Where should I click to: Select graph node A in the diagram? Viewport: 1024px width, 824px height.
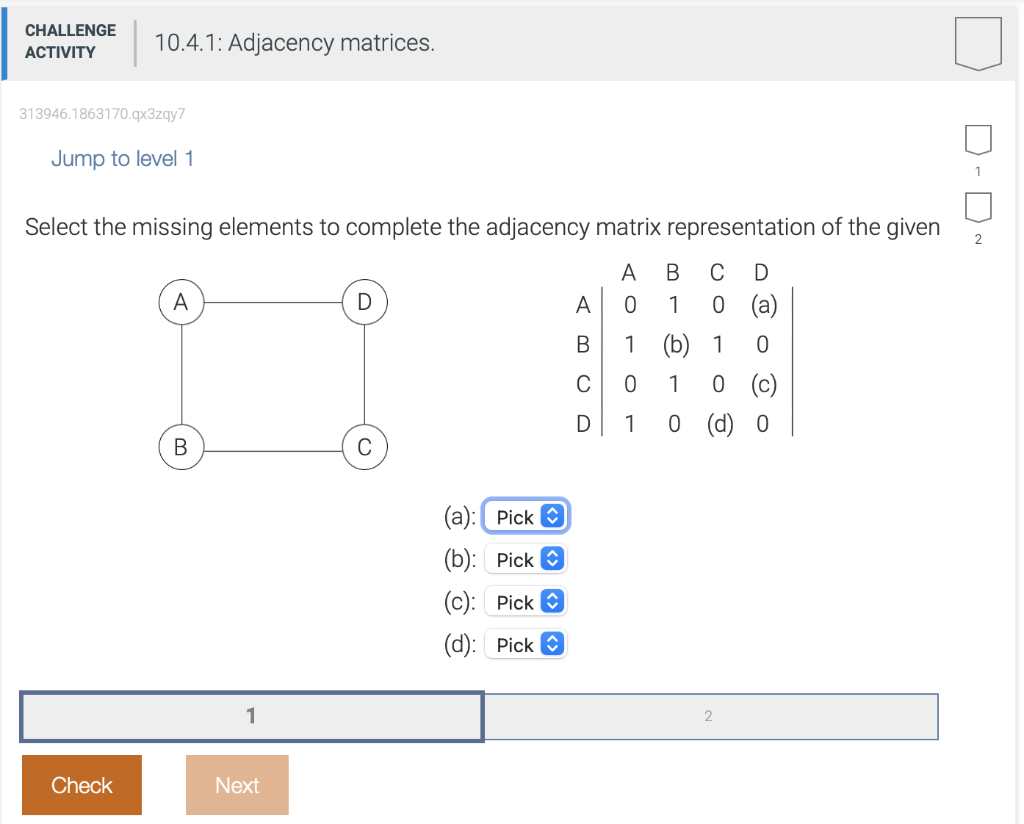click(x=181, y=301)
